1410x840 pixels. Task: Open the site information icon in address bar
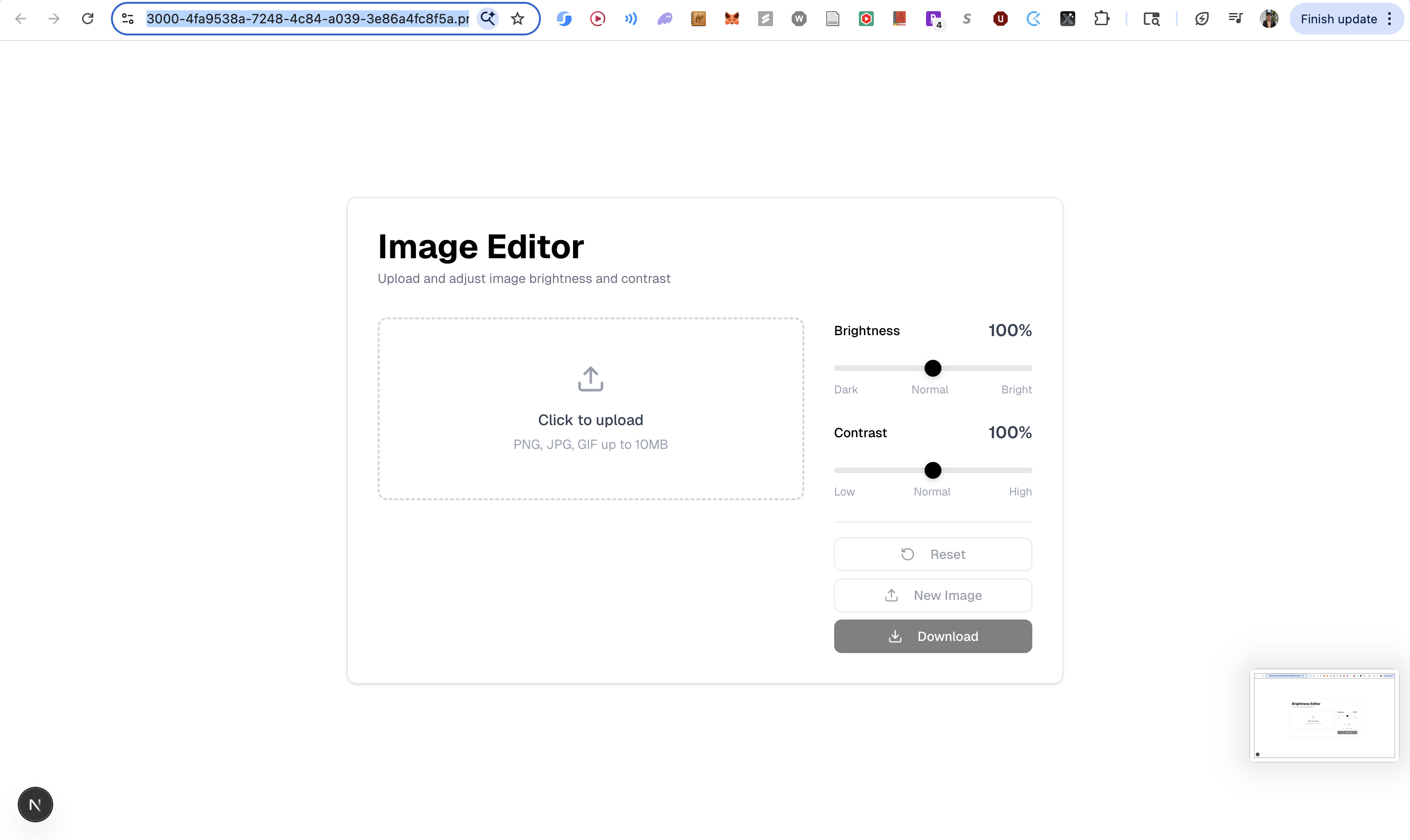[128, 19]
